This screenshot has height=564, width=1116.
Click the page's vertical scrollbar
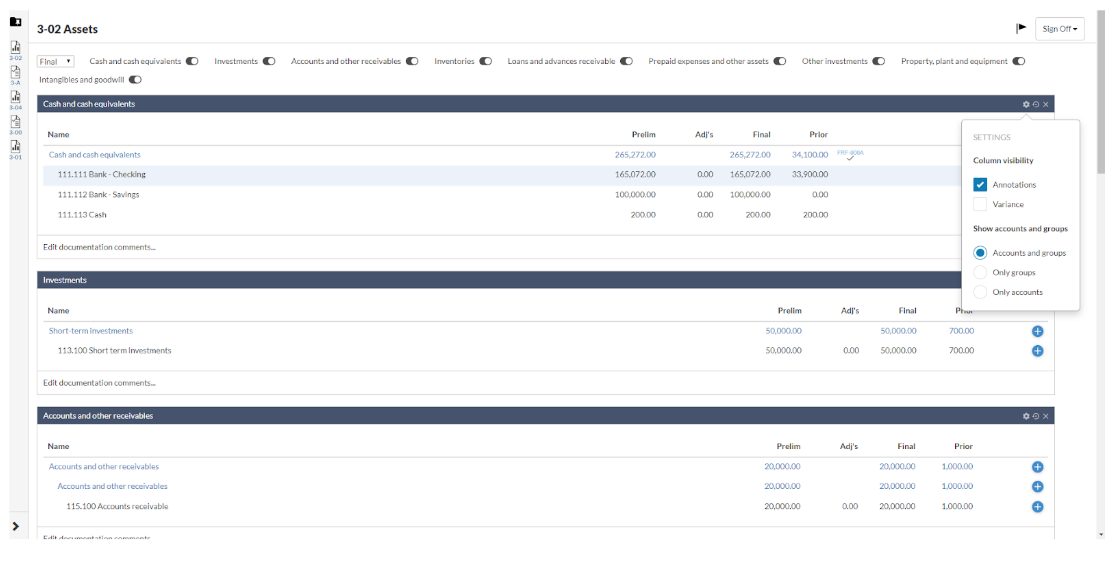pos(1101,90)
